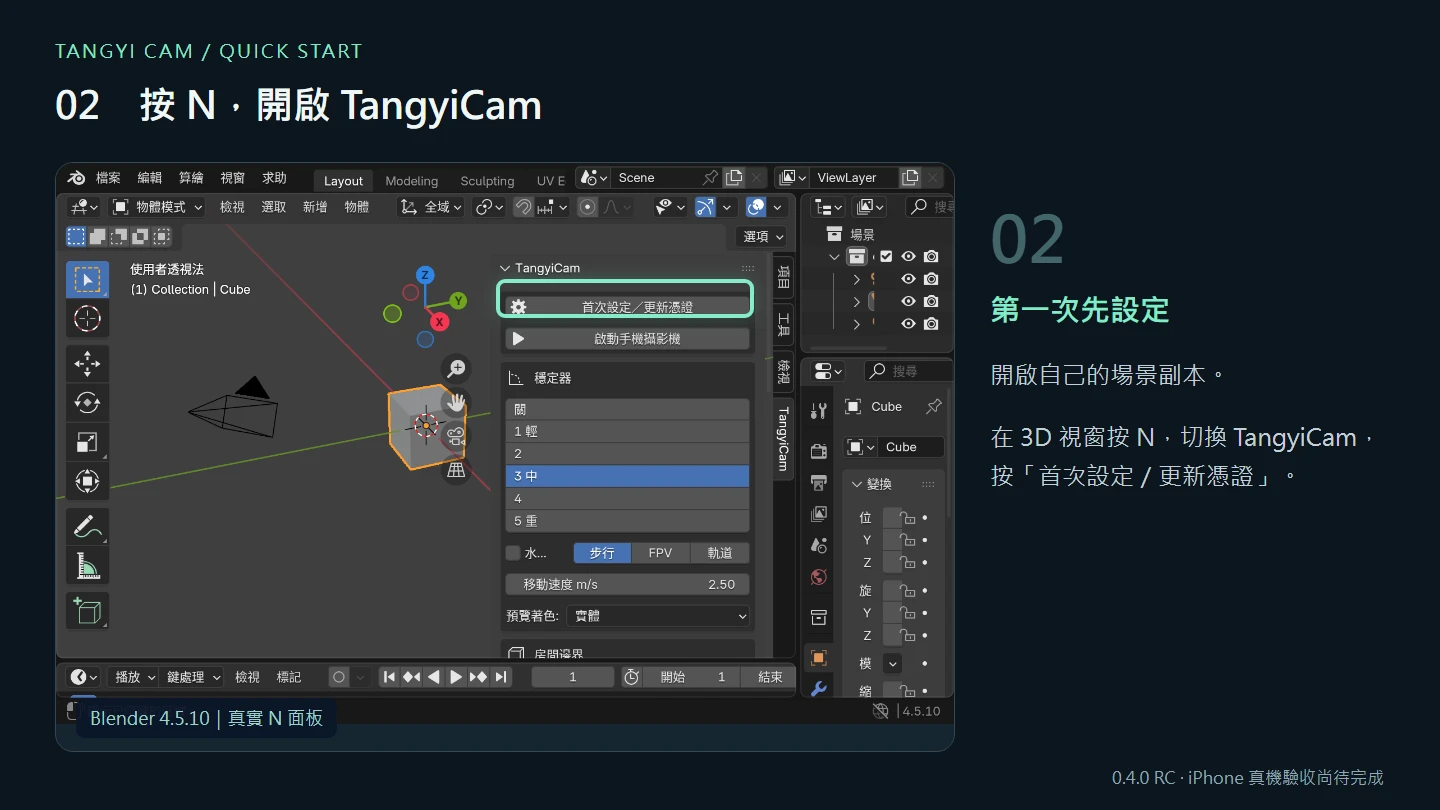Toggle the 水... checkbox
This screenshot has height=810, width=1440.
(513, 553)
